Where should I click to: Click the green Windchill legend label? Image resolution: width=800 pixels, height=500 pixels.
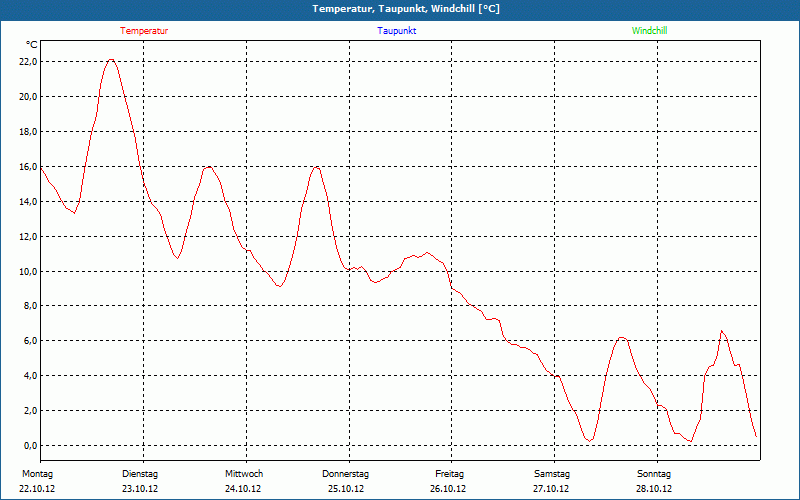tap(649, 31)
